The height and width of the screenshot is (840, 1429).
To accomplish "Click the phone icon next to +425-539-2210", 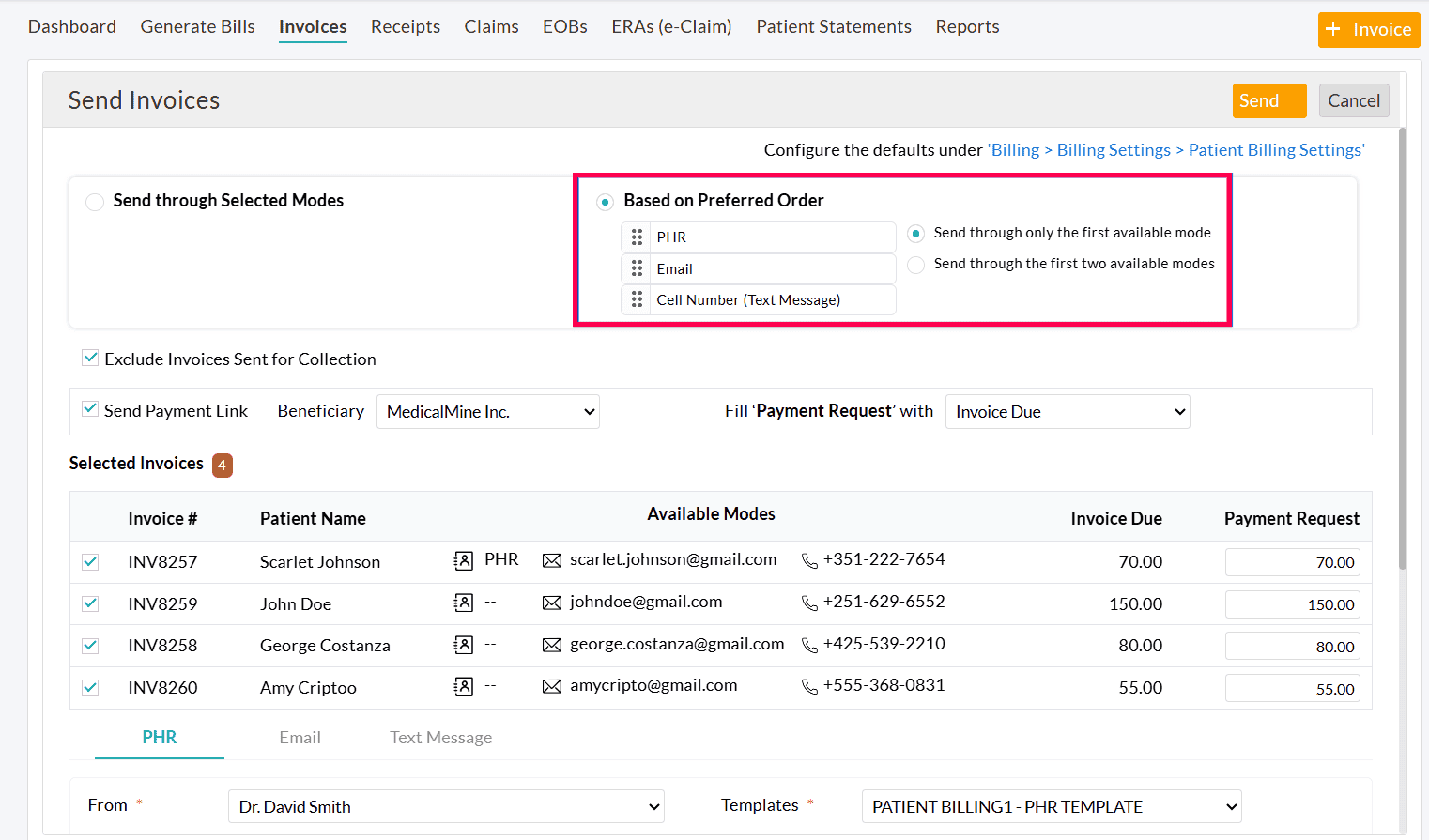I will point(810,645).
